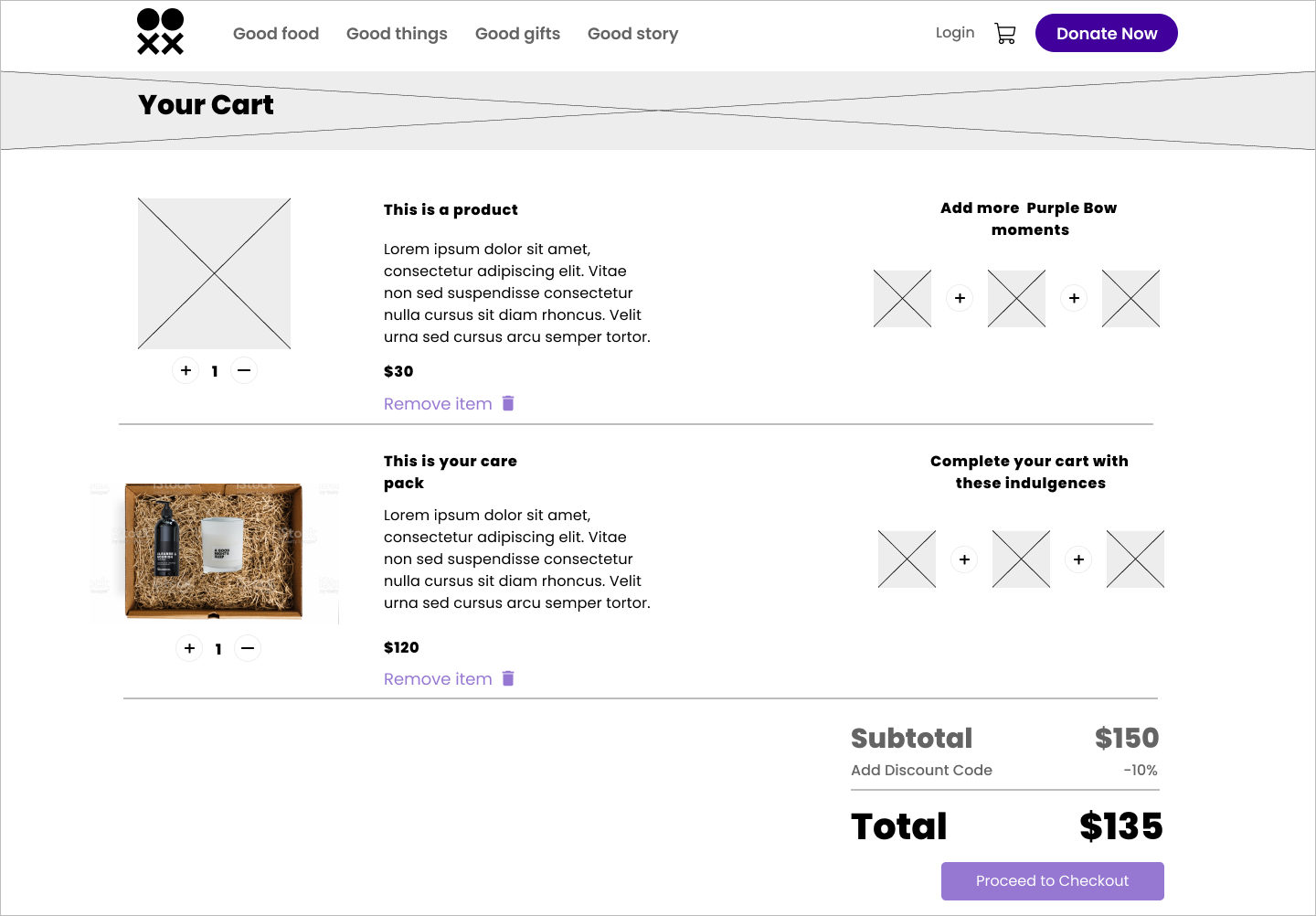
Task: Click trash icon for the $120 care pack
Action: [x=508, y=678]
